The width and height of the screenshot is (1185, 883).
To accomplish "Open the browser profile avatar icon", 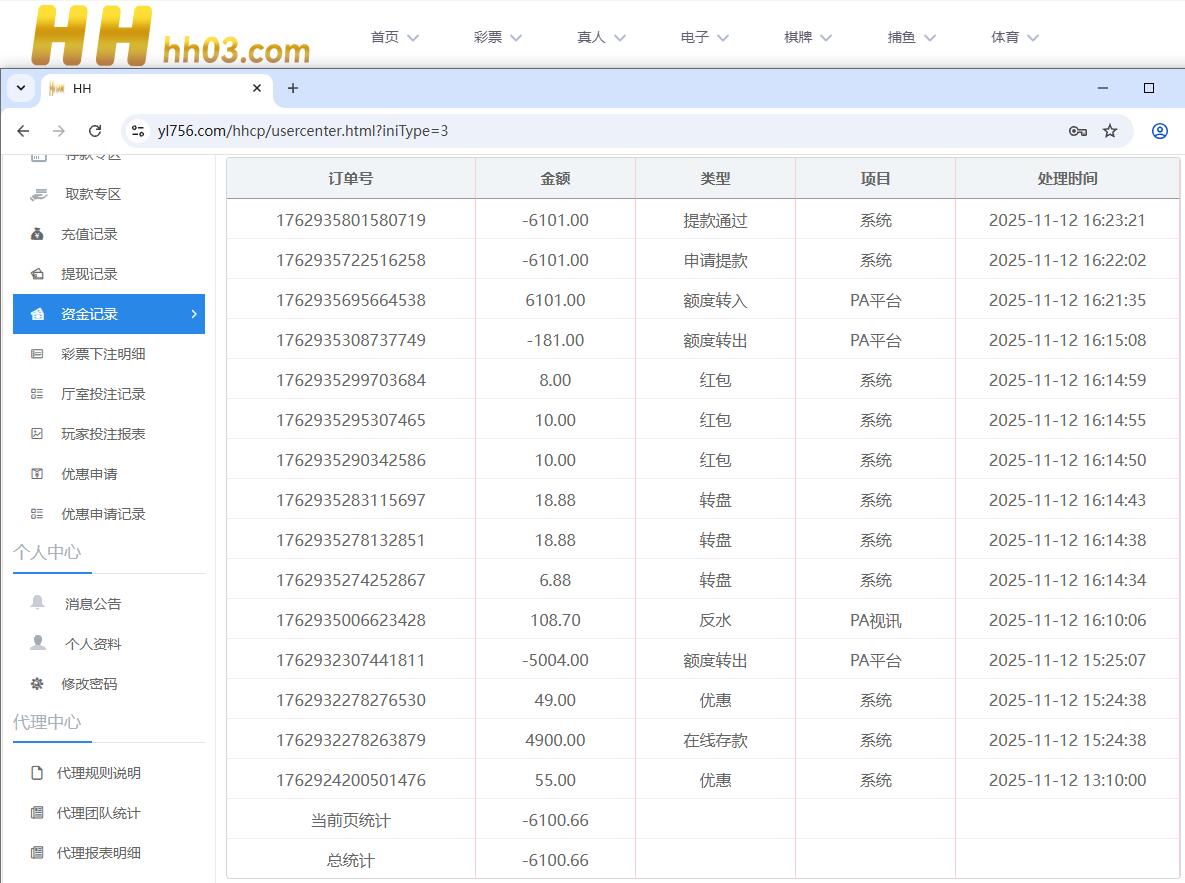I will 1160,131.
